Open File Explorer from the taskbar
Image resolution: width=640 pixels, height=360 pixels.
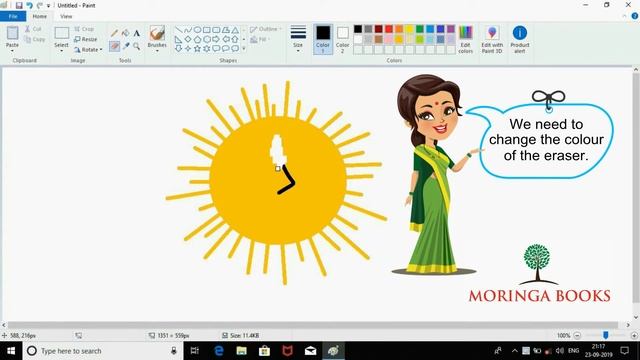tap(242, 351)
